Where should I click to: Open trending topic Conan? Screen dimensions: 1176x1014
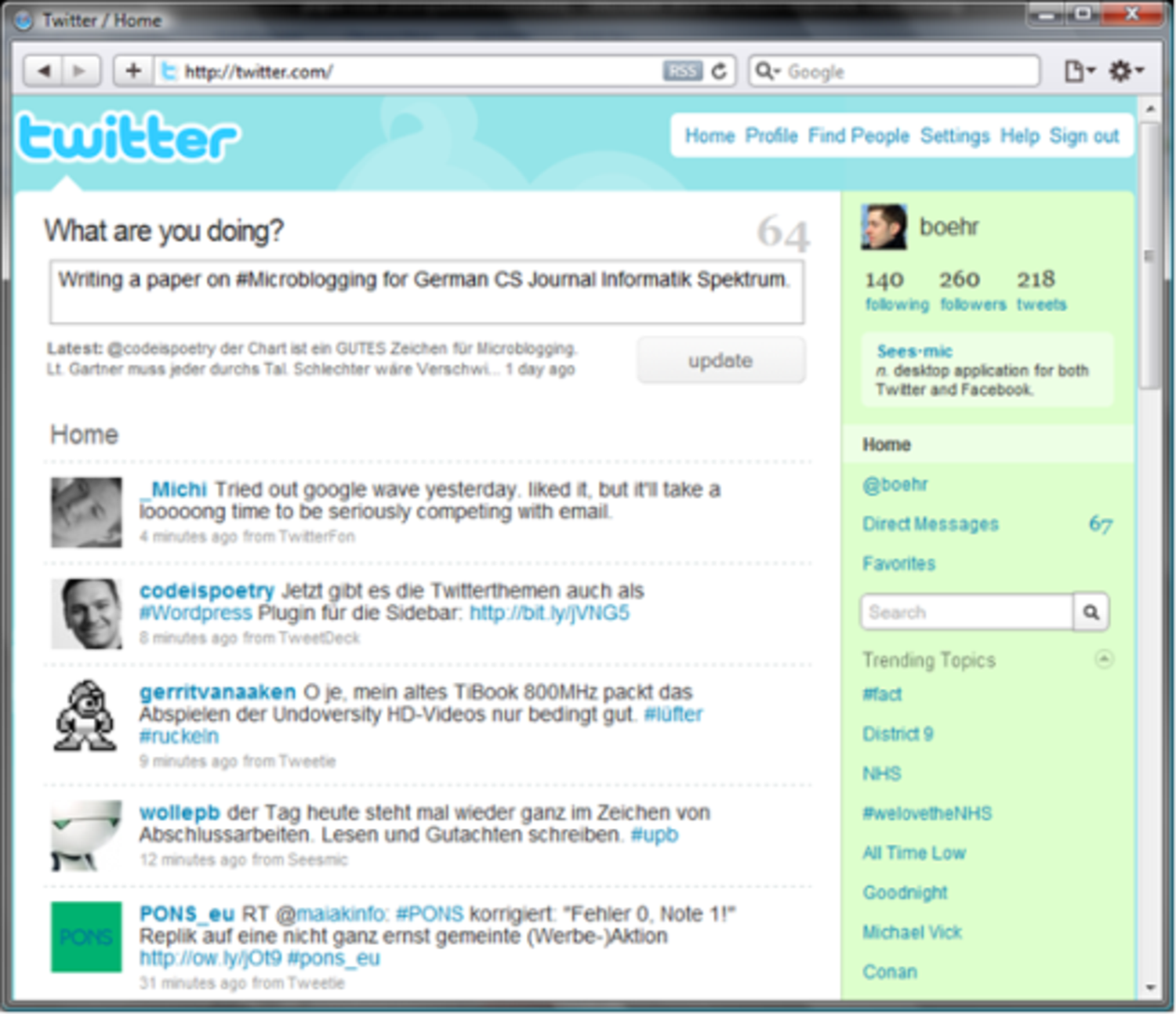(x=890, y=972)
